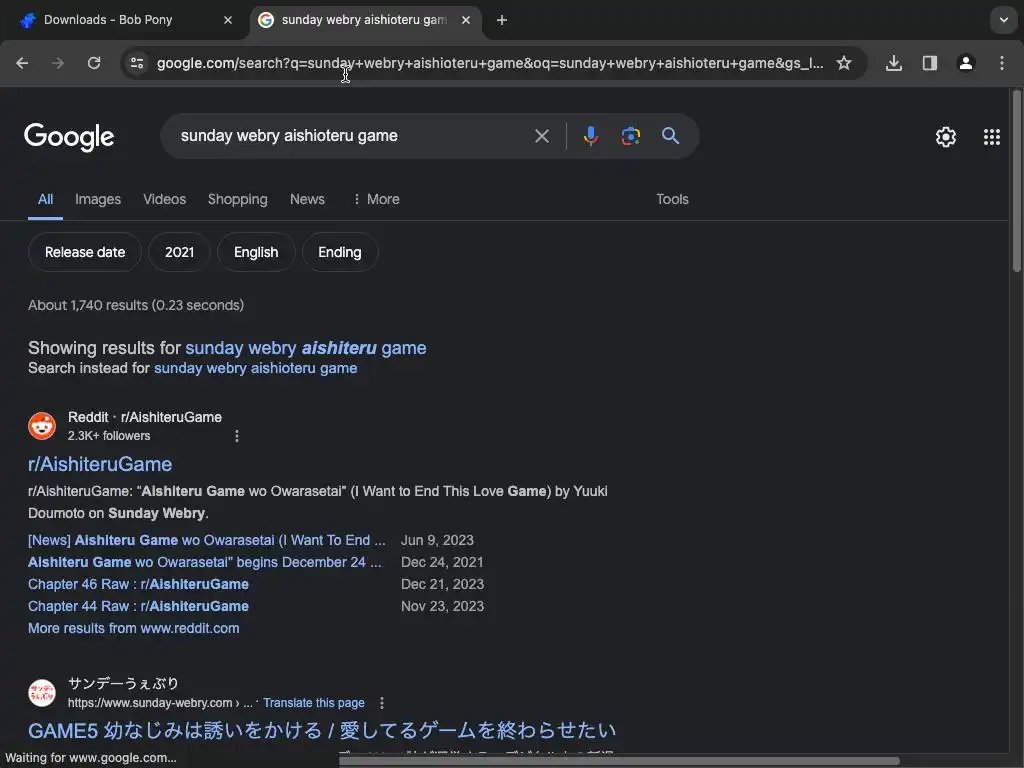1024x768 pixels.
Task: Apply the Release date filter chip
Action: tap(85, 252)
